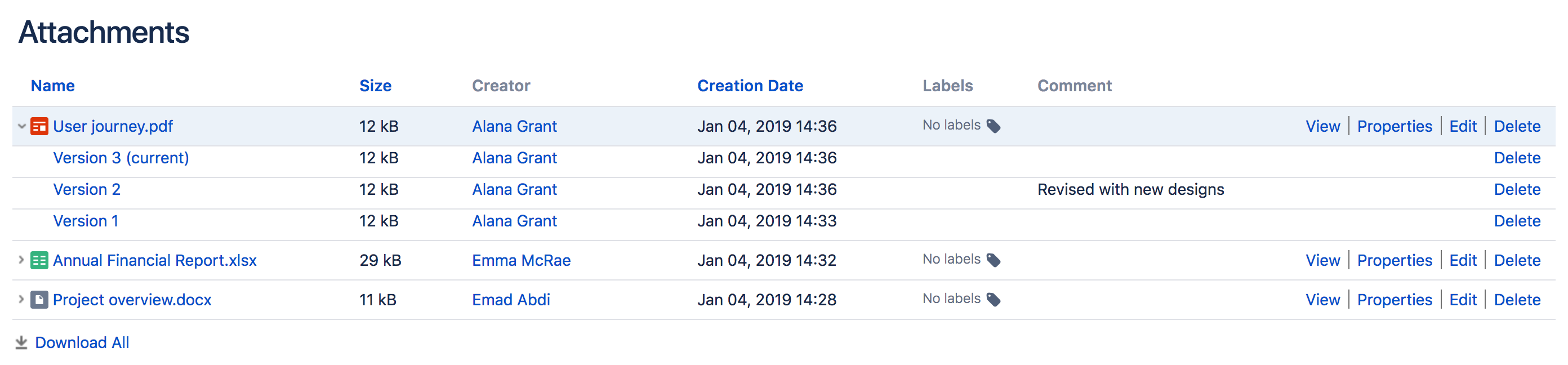The height and width of the screenshot is (365, 1568).
Task: Sort attachments by Name column
Action: pos(53,86)
